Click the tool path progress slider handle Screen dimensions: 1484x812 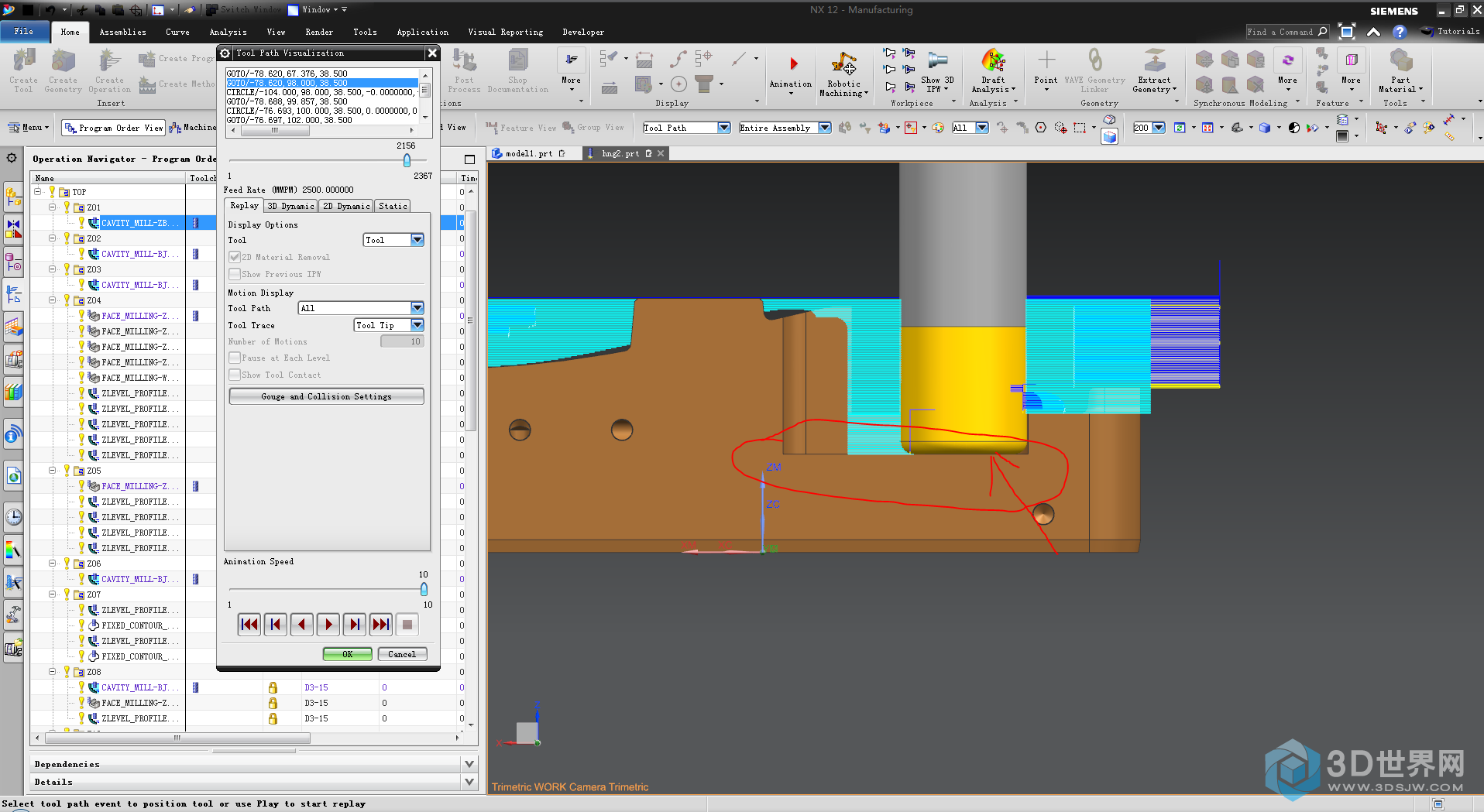pyautogui.click(x=407, y=160)
